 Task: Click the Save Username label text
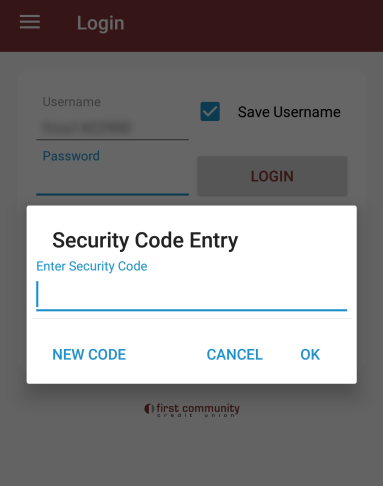click(x=289, y=112)
